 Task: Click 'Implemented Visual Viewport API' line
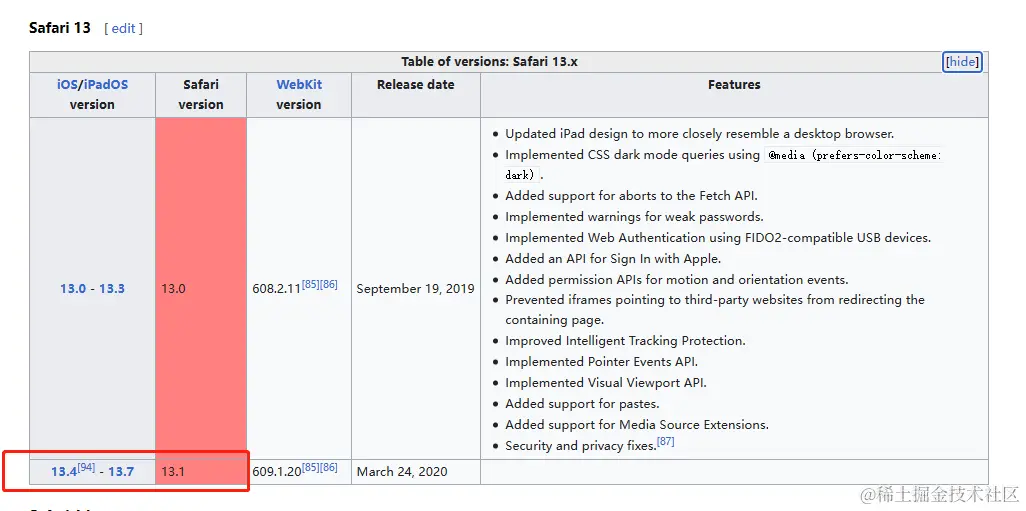pyautogui.click(x=606, y=383)
